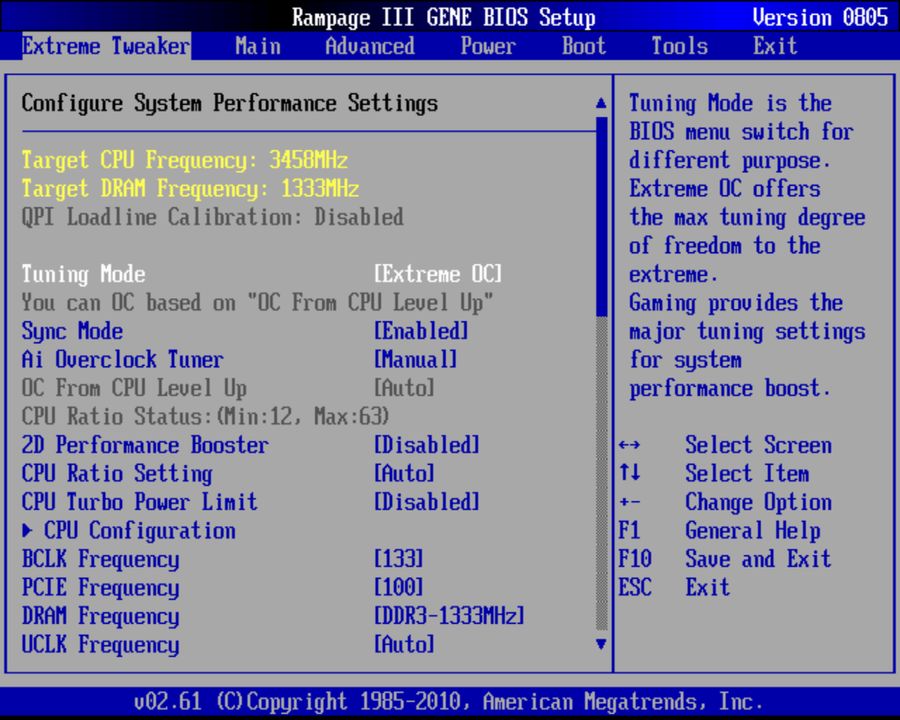Viewport: 900px width, 720px height.
Task: Click the scroll up arrow
Action: 601,103
